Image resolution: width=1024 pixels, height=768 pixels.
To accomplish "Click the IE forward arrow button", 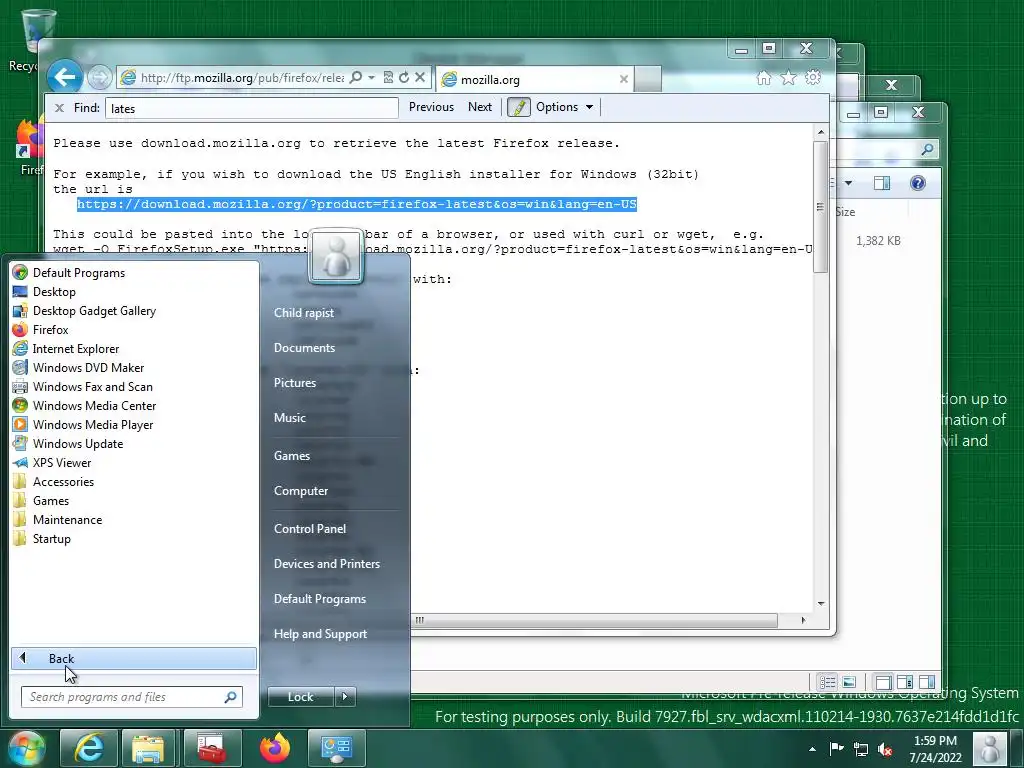I will pyautogui.click(x=99, y=78).
